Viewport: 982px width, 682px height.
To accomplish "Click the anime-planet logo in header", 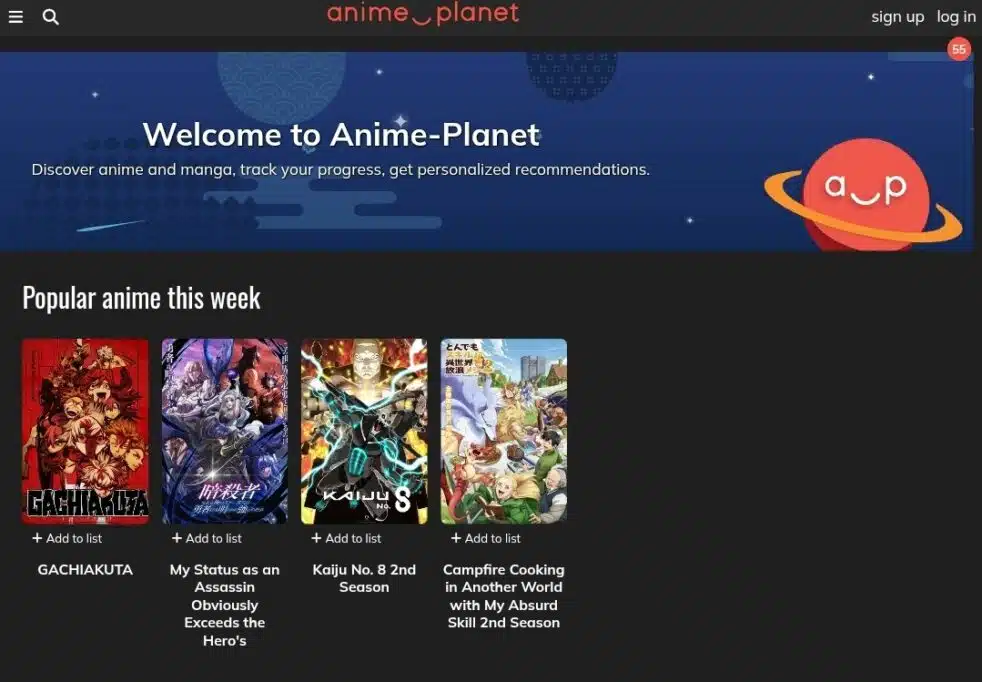I will click(x=423, y=14).
